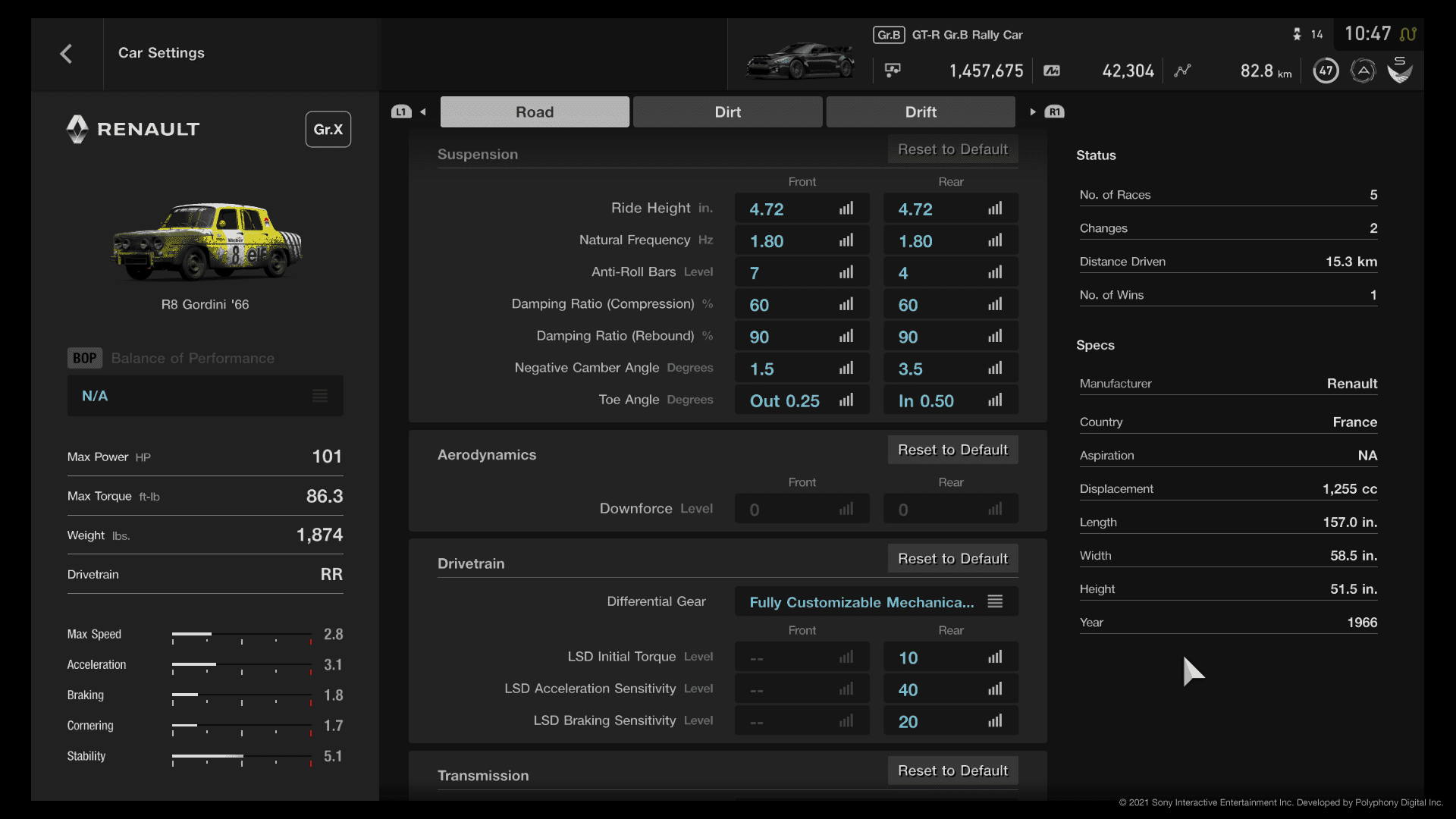Screen dimensions: 1456x819
Task: Click the left arrow beside Road tab
Action: 423,111
